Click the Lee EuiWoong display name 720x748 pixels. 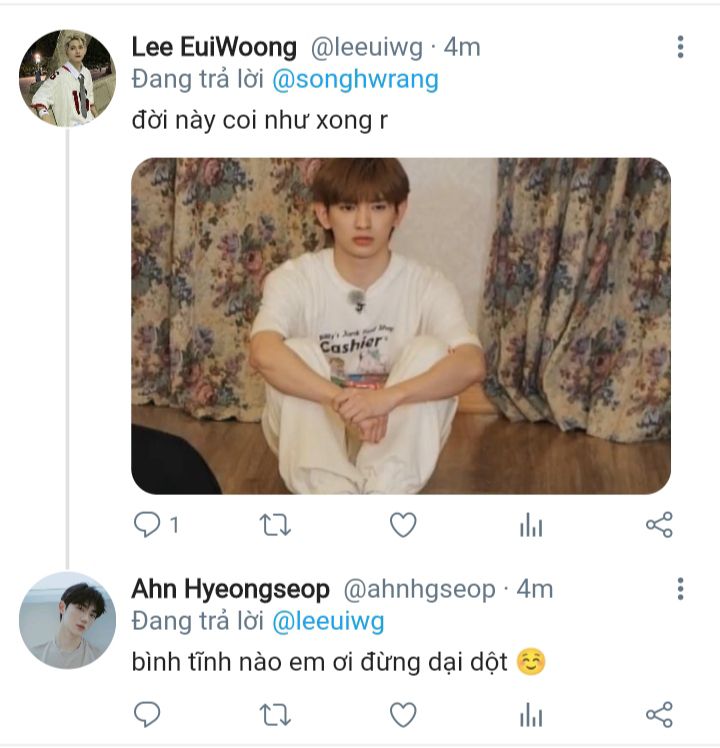click(214, 47)
